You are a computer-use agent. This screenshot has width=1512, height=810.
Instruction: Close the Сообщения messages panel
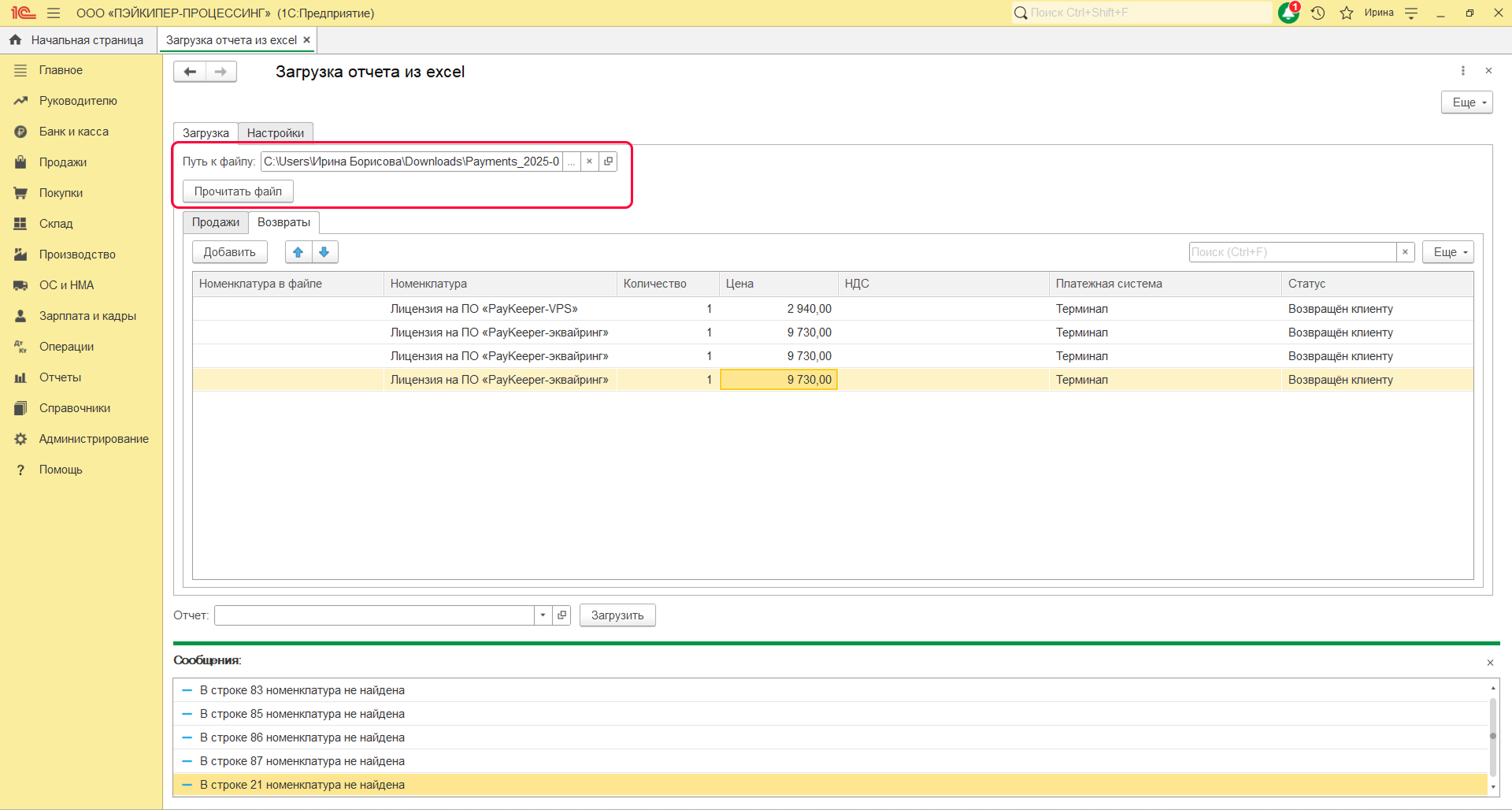tap(1490, 663)
